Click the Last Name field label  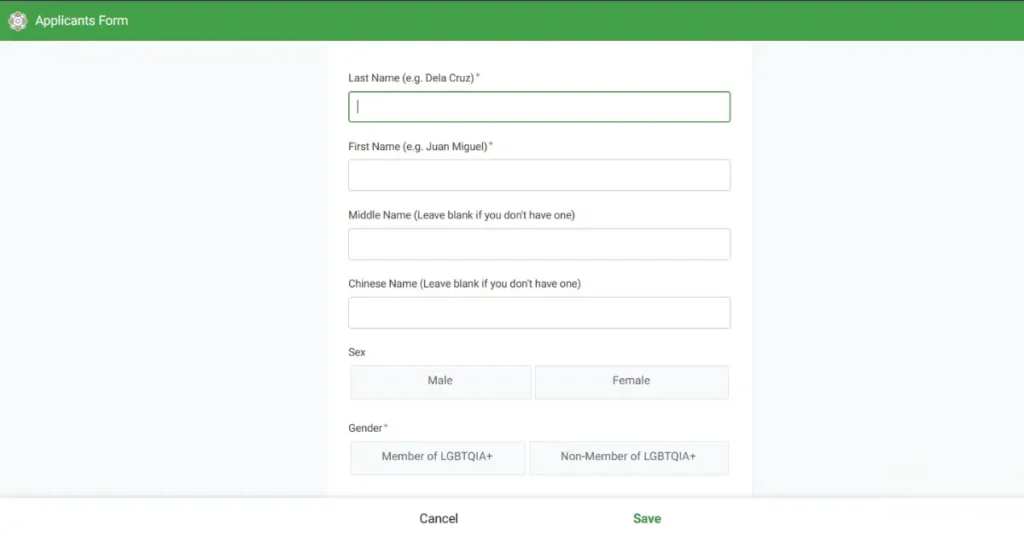410,78
